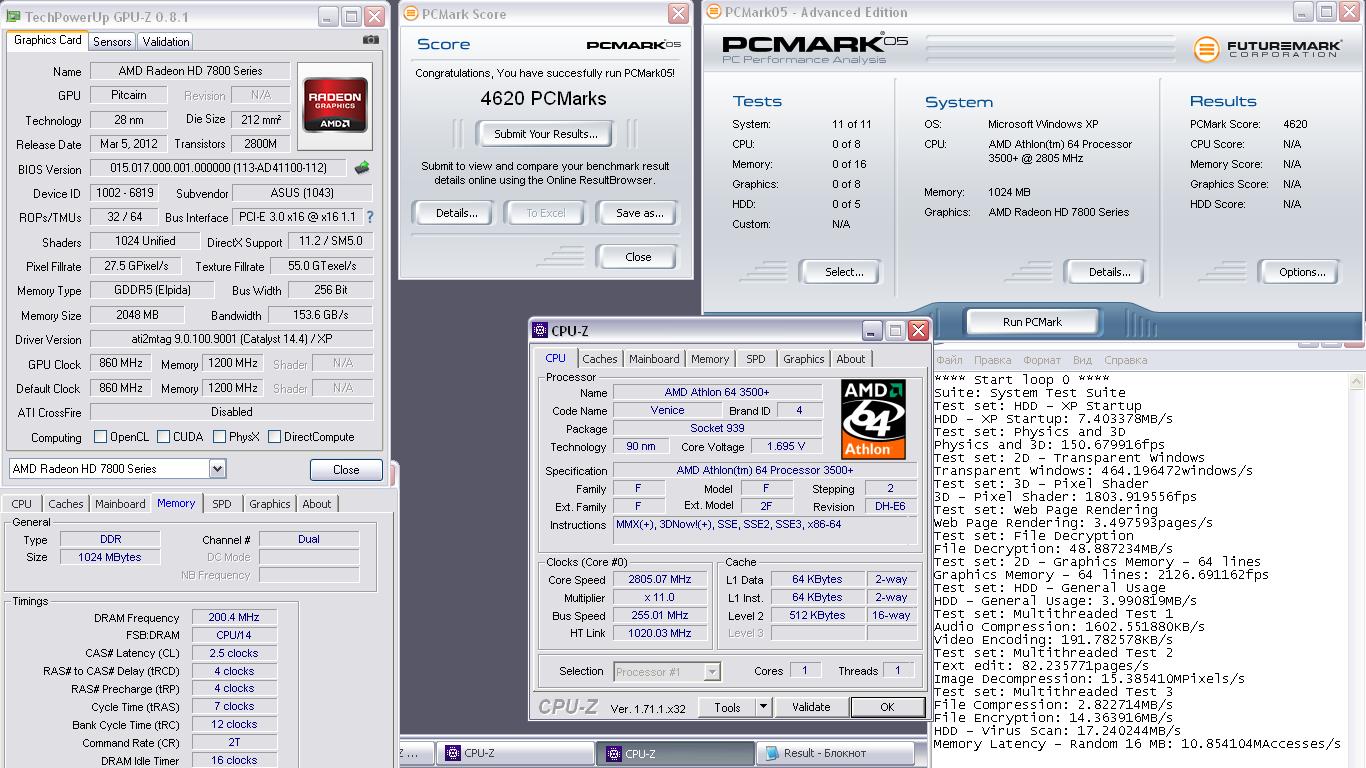The image size is (1366, 768).
Task: Open the Caches tab in front CPU-Z window
Action: click(x=600, y=359)
